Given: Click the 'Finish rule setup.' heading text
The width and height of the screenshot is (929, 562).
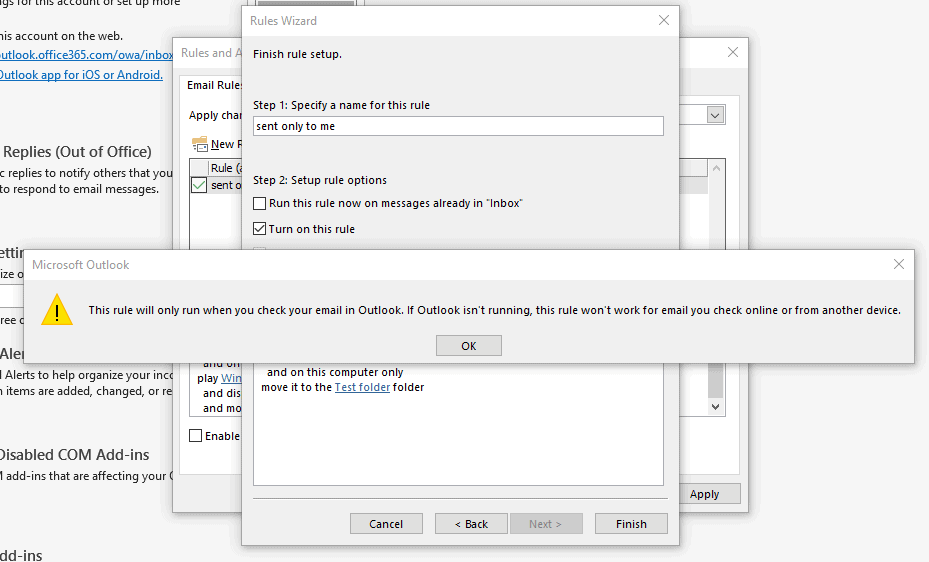Looking at the screenshot, I should pos(297,54).
